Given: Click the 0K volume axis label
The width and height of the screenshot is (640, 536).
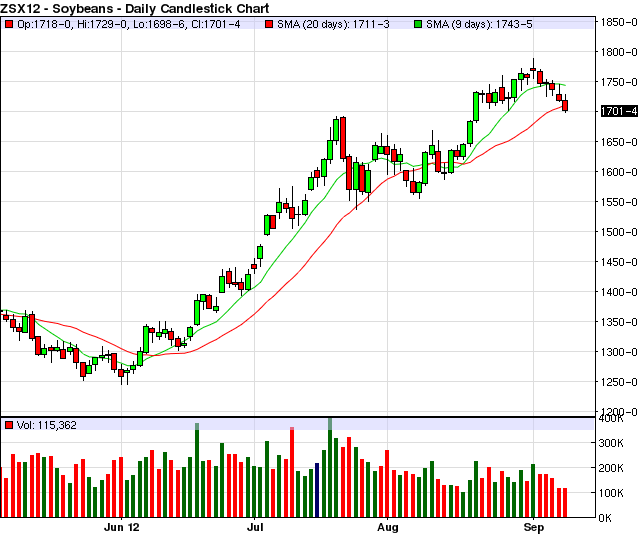Looking at the screenshot, I should pos(605,518).
